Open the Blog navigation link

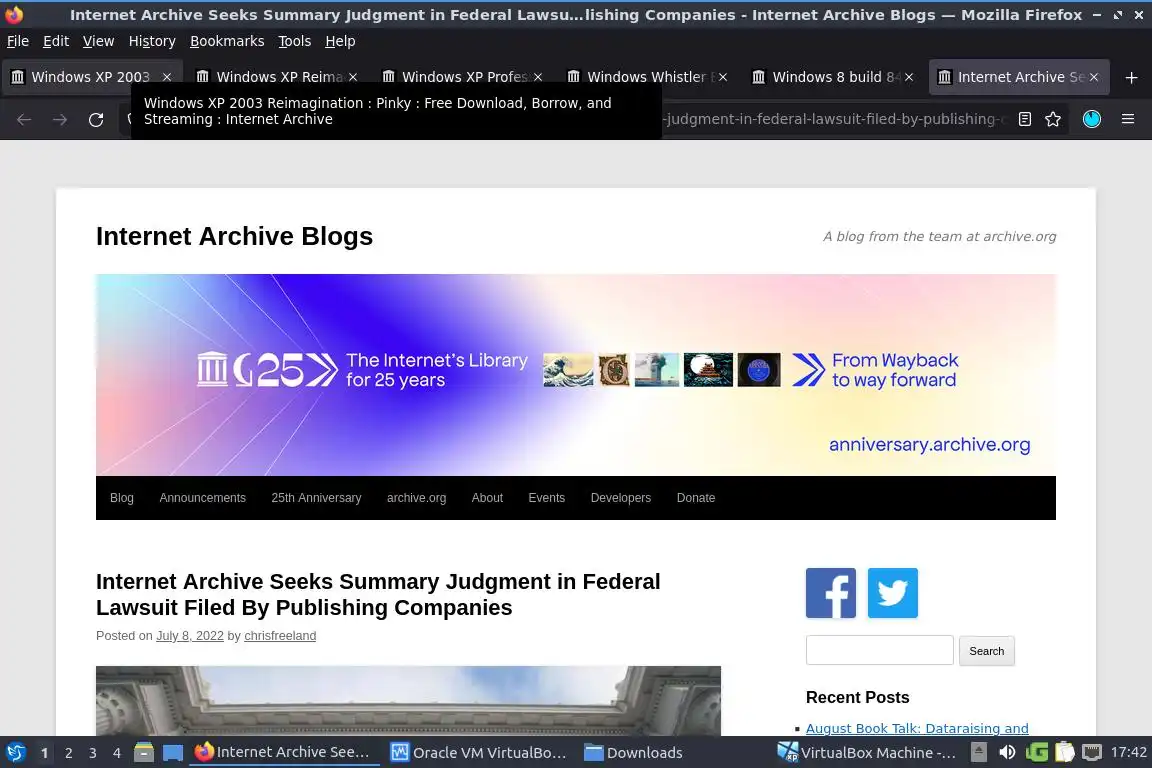(x=122, y=498)
